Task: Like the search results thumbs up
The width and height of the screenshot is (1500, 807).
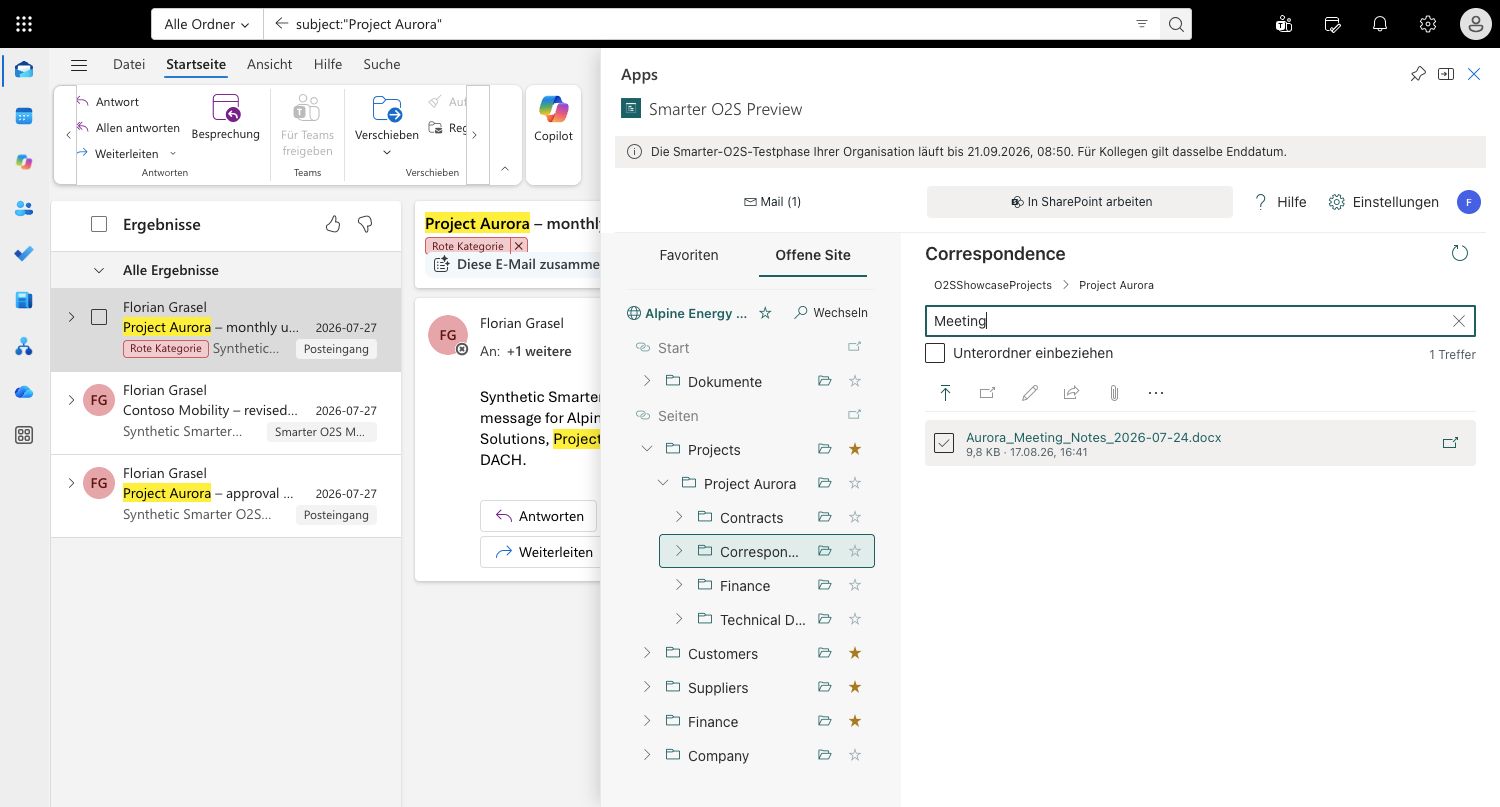Action: click(333, 224)
